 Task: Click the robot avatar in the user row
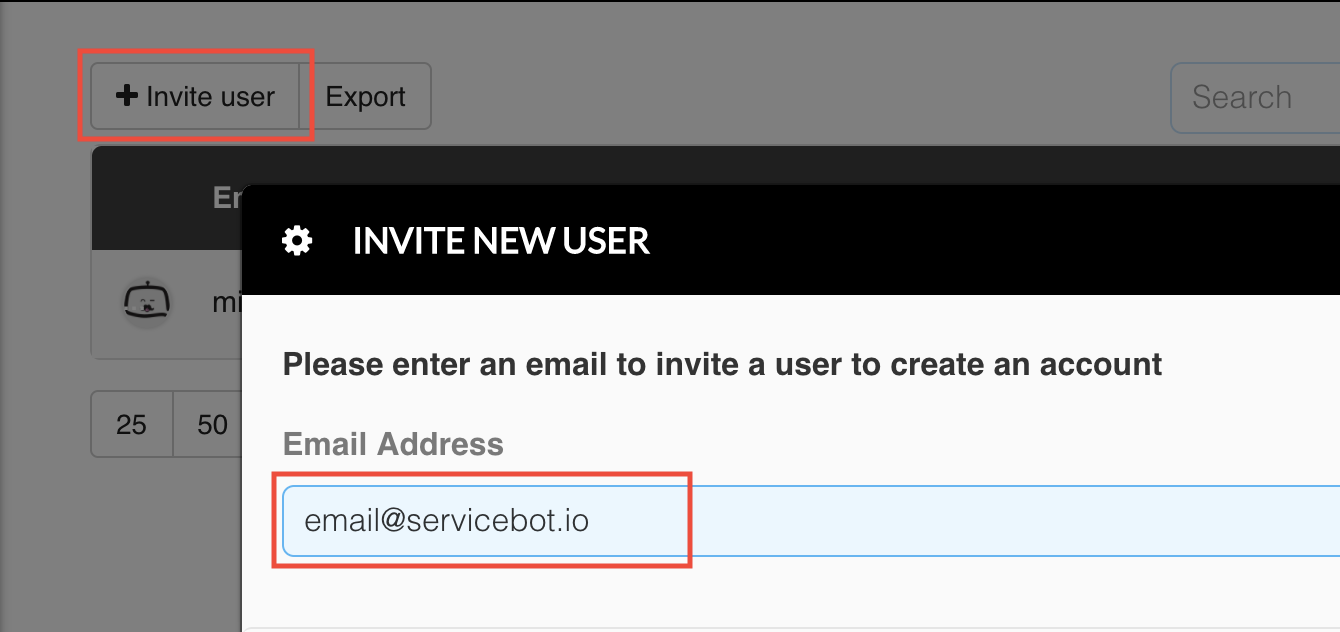pyautogui.click(x=147, y=302)
